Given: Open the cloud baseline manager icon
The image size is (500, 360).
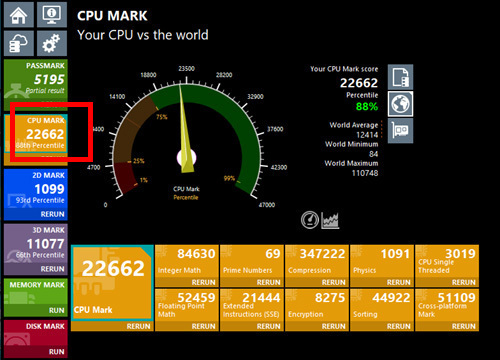Looking at the screenshot, I should tap(19, 43).
